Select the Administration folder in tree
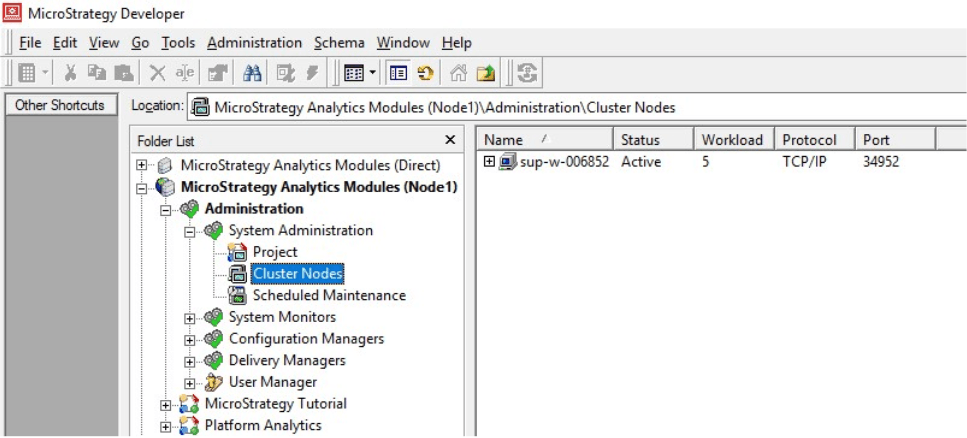The width and height of the screenshot is (967, 438). [x=254, y=209]
